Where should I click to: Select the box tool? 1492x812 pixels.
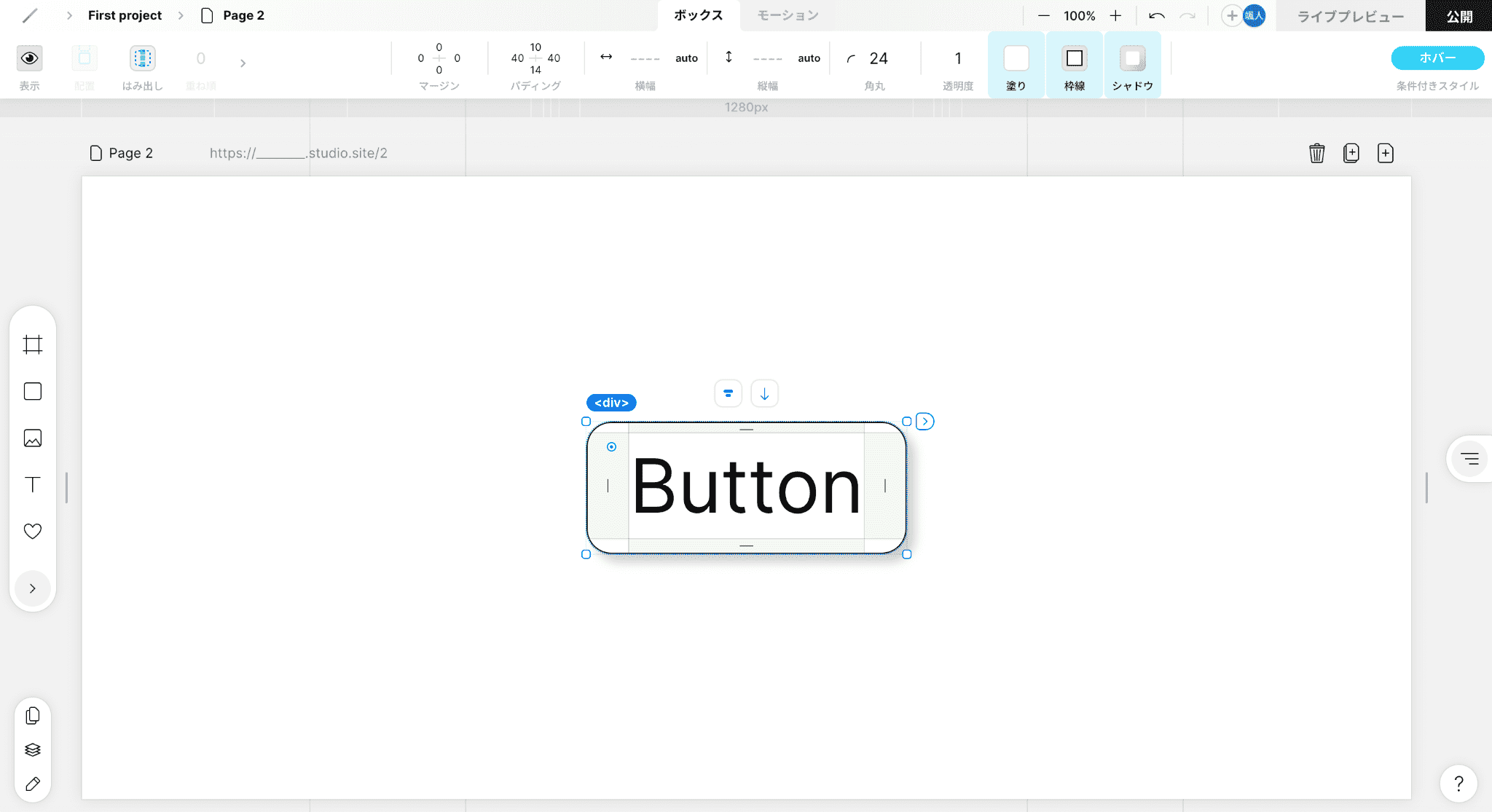(x=33, y=391)
